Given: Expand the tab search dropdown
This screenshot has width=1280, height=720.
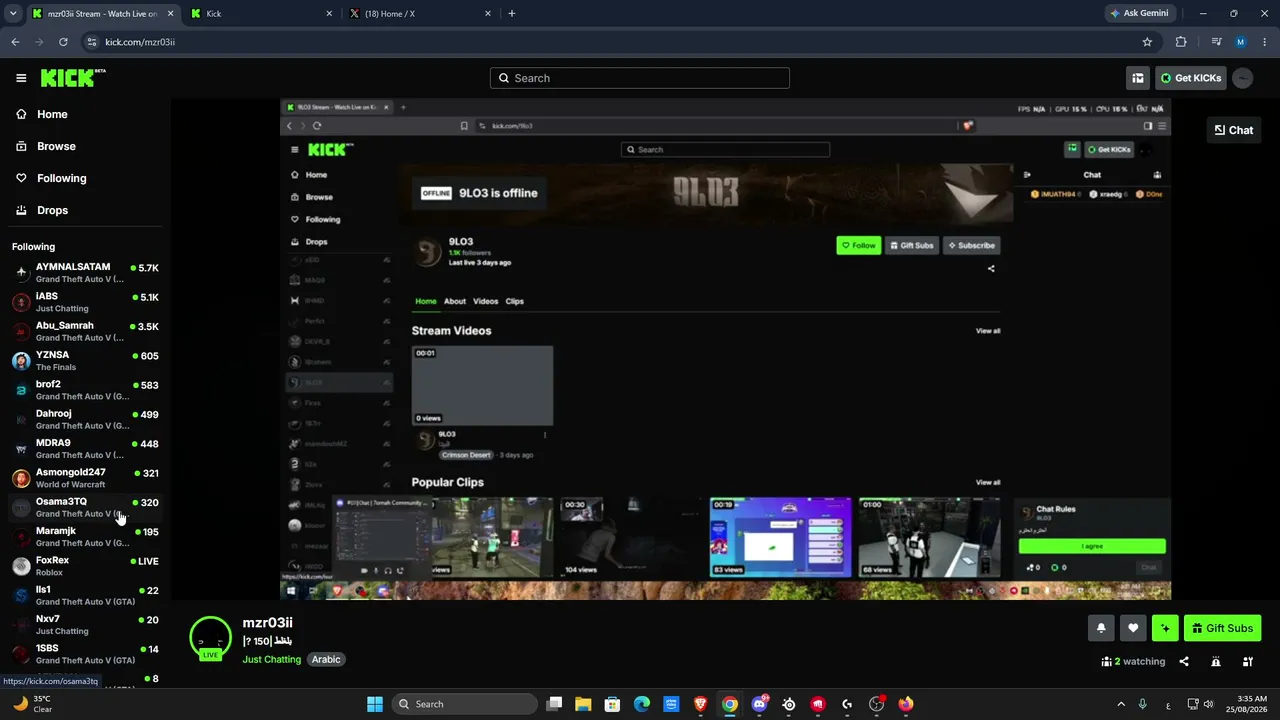Looking at the screenshot, I should point(13,14).
